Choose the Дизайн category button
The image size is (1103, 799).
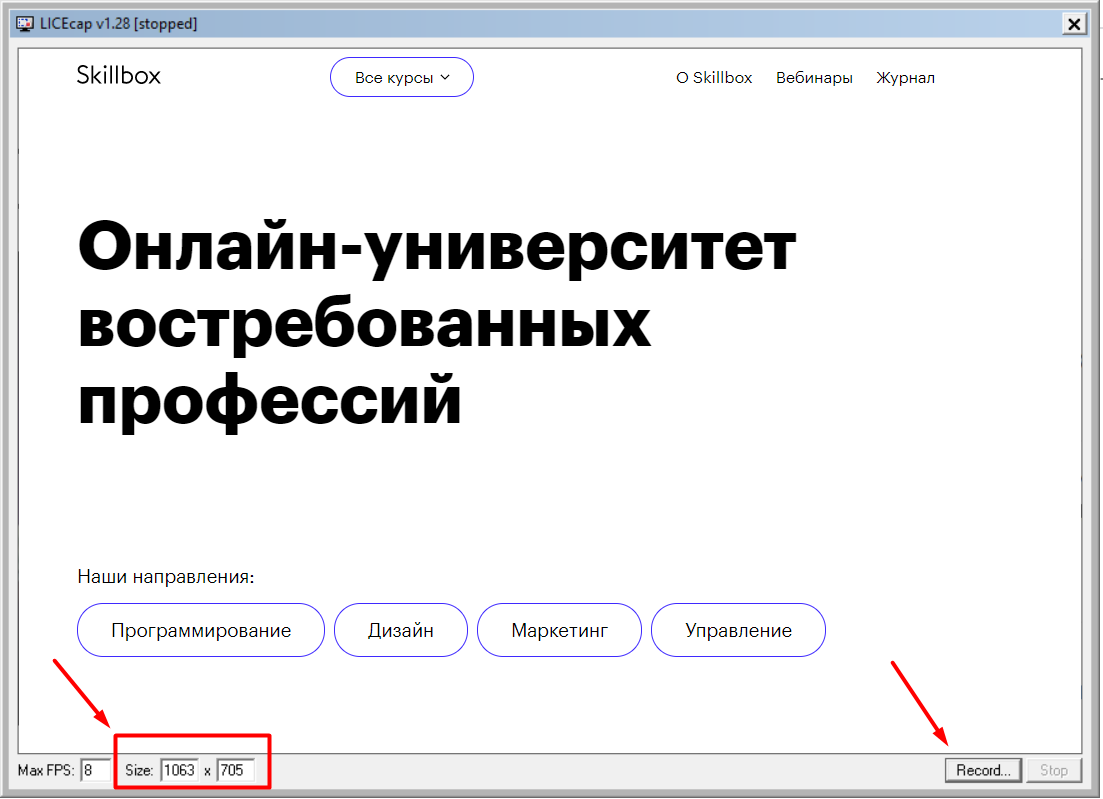[400, 630]
